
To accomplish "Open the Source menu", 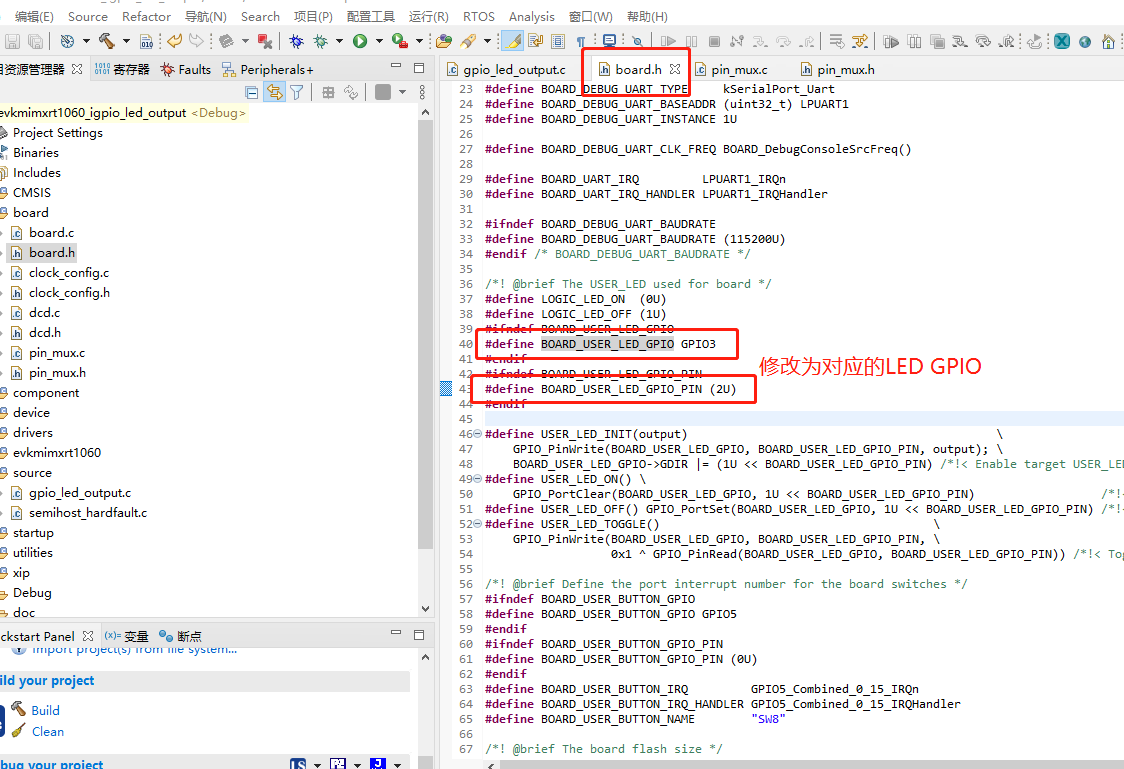I will (x=87, y=16).
